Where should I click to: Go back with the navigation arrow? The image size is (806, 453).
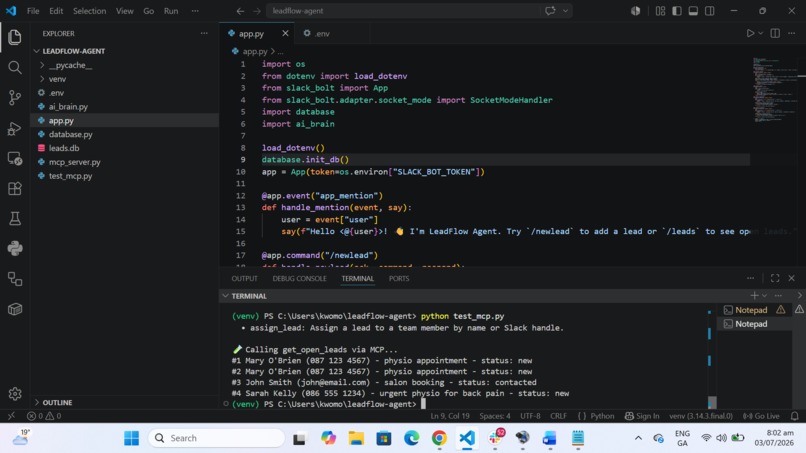click(x=240, y=11)
